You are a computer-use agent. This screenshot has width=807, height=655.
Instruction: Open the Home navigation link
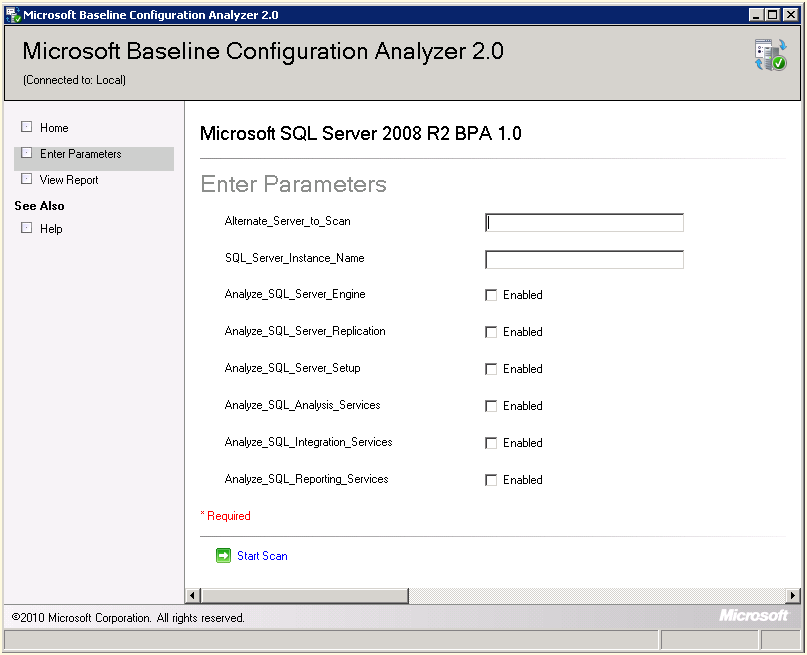click(54, 128)
